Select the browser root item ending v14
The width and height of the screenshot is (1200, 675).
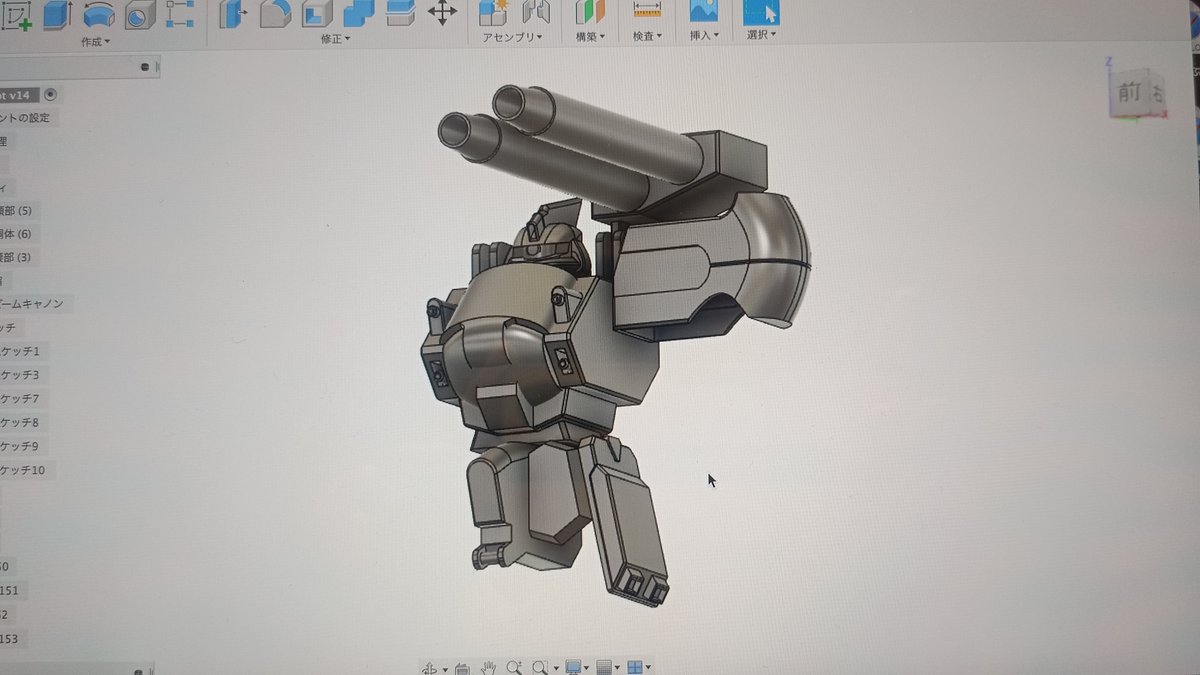click(20, 95)
